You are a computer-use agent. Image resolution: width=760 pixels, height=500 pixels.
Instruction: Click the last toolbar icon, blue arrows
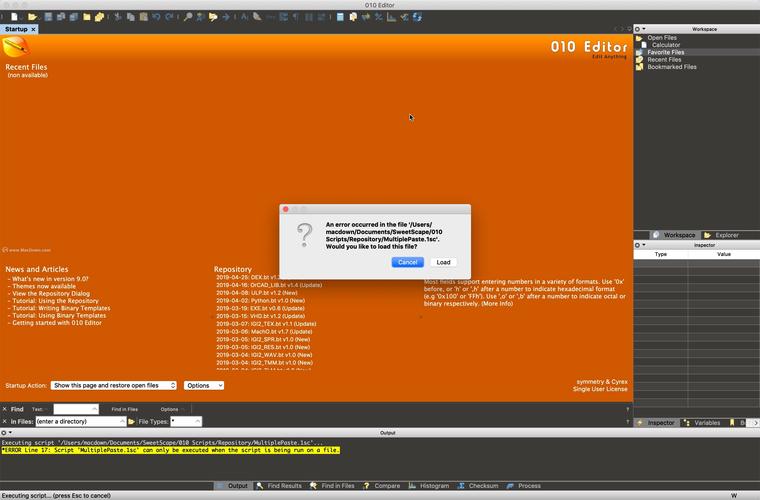click(x=417, y=17)
